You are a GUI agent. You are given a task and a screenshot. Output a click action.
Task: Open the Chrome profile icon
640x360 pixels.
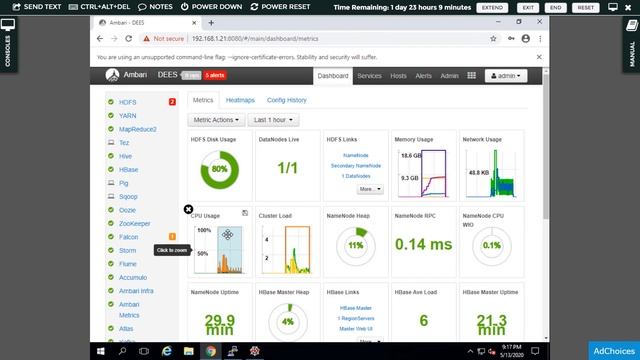tap(526, 38)
